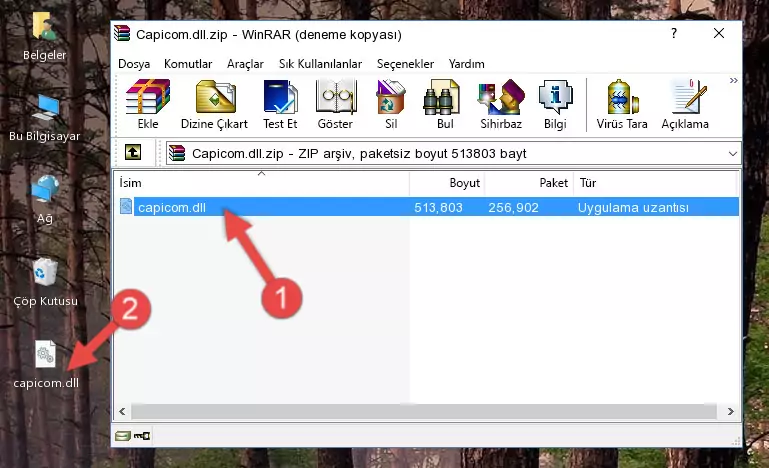The image size is (769, 468).
Task: Select the Bu Bilgisayar desktop icon
Action: coord(45,118)
